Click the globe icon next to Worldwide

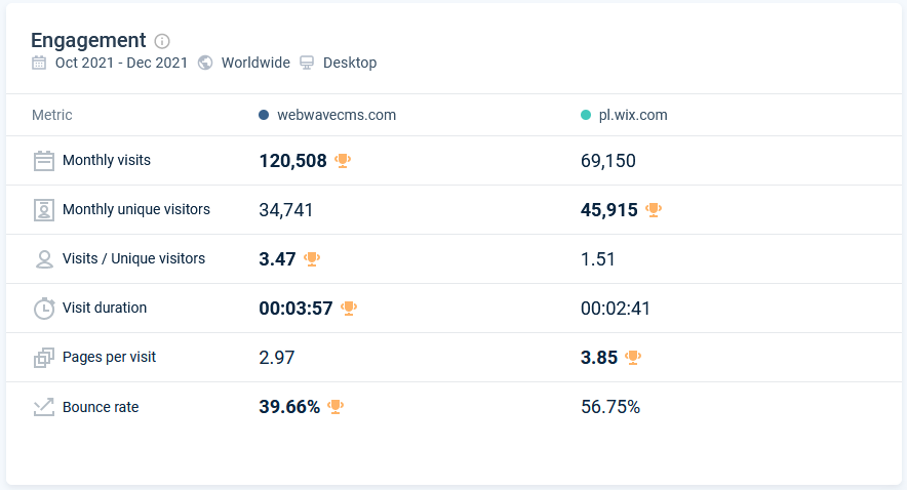pyautogui.click(x=205, y=63)
